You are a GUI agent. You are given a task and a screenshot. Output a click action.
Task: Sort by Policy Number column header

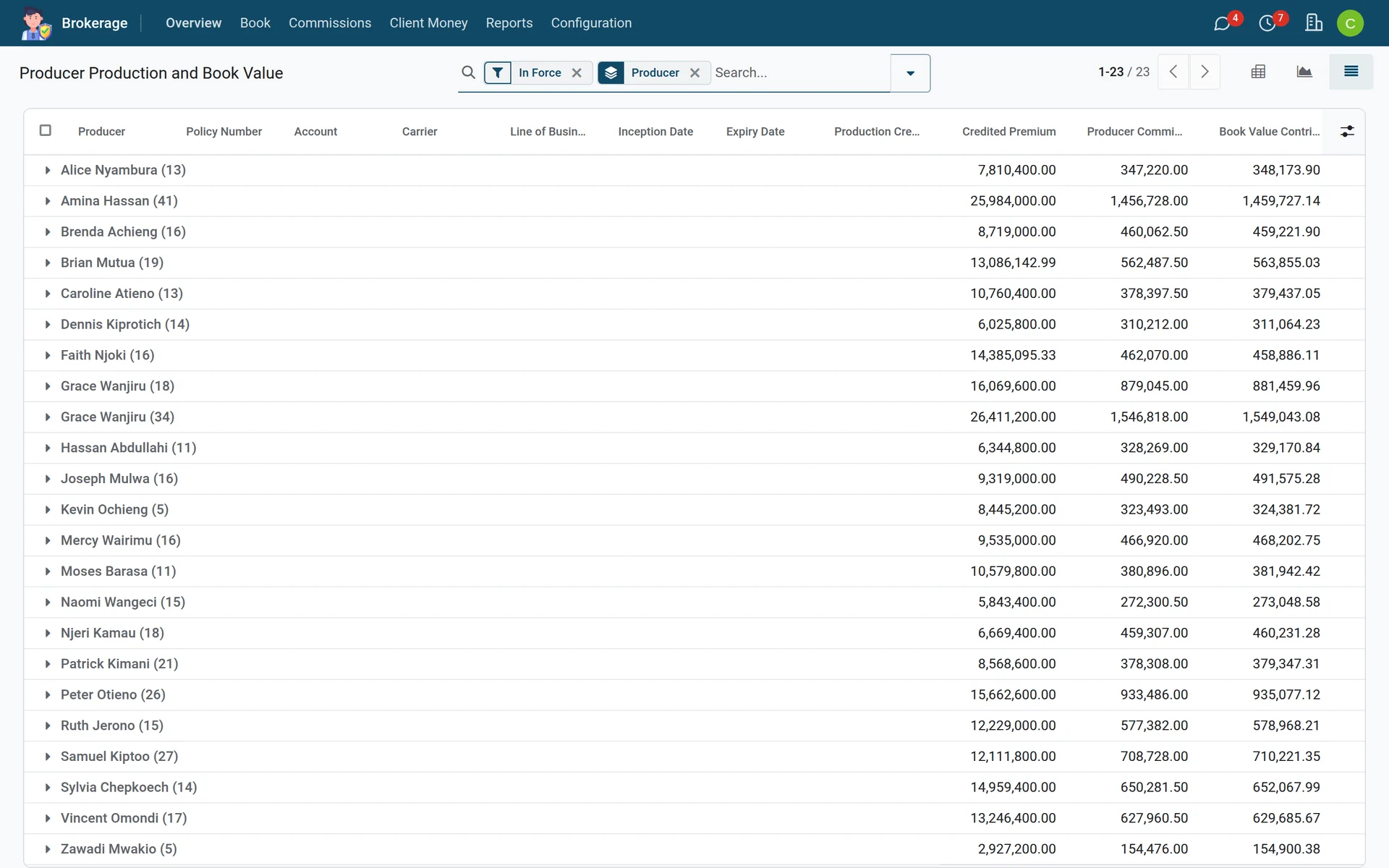pos(224,132)
